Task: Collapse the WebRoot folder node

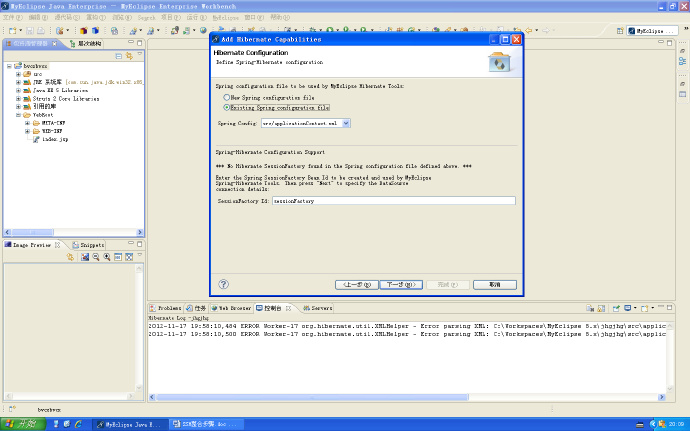Action: [18, 115]
